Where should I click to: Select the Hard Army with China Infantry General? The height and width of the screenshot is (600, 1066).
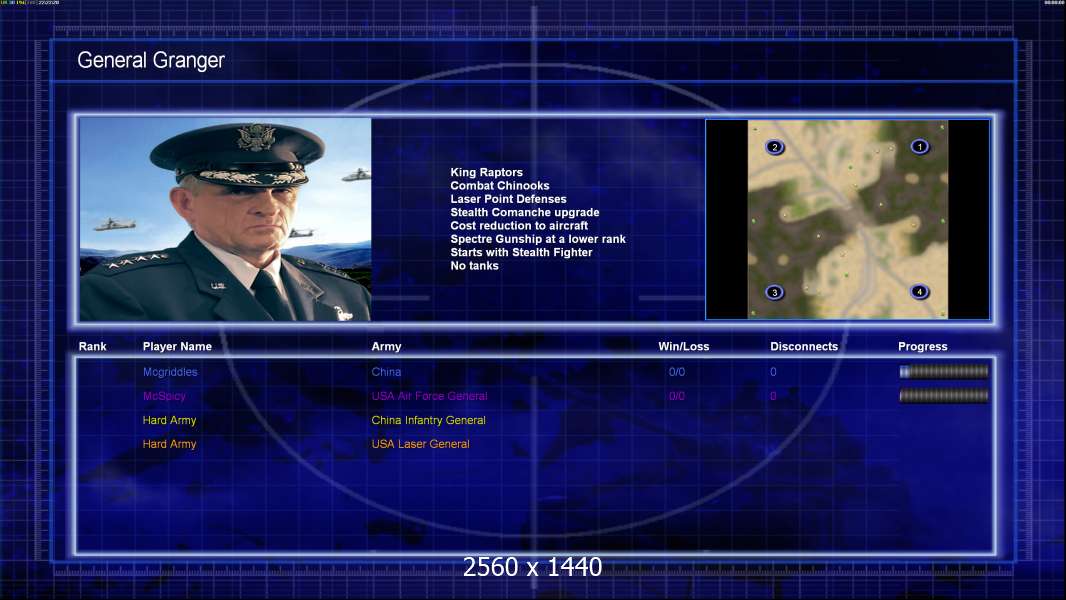[169, 420]
